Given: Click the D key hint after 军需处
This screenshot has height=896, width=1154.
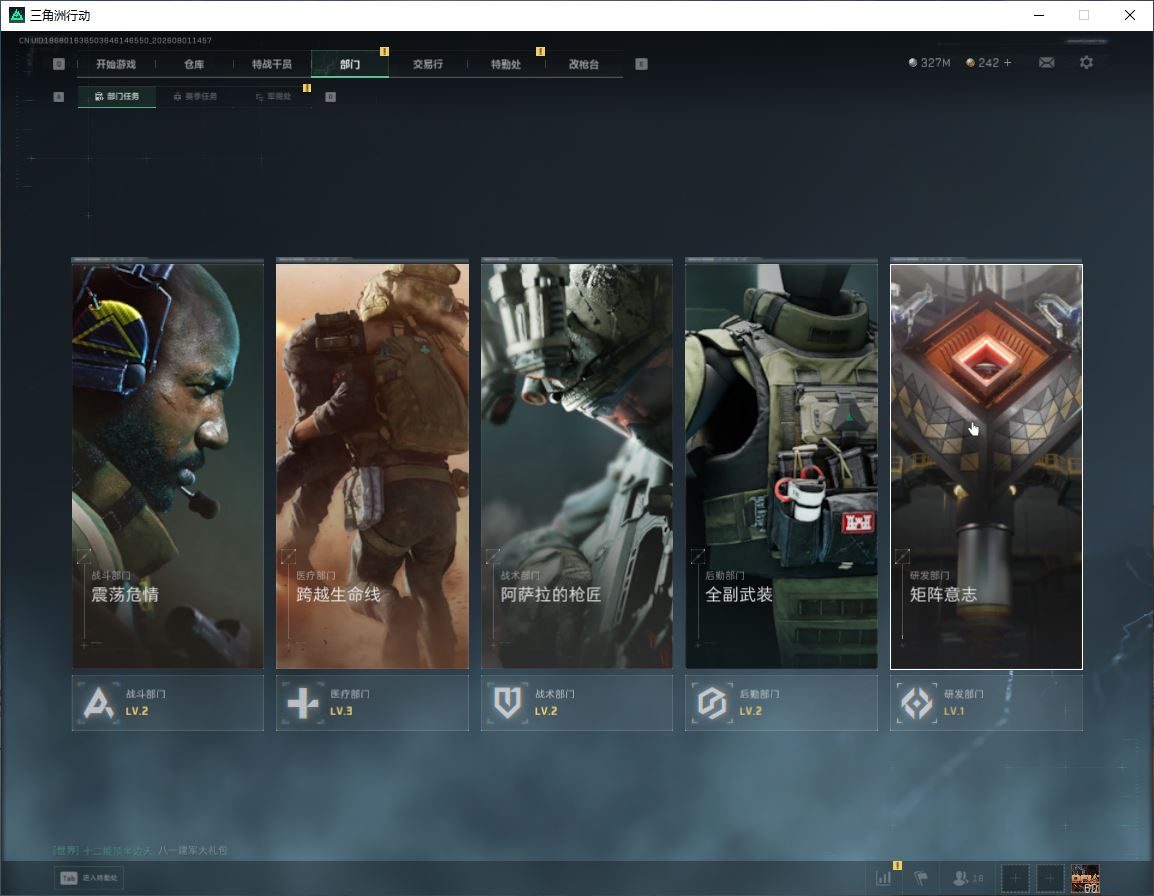Looking at the screenshot, I should [x=330, y=96].
